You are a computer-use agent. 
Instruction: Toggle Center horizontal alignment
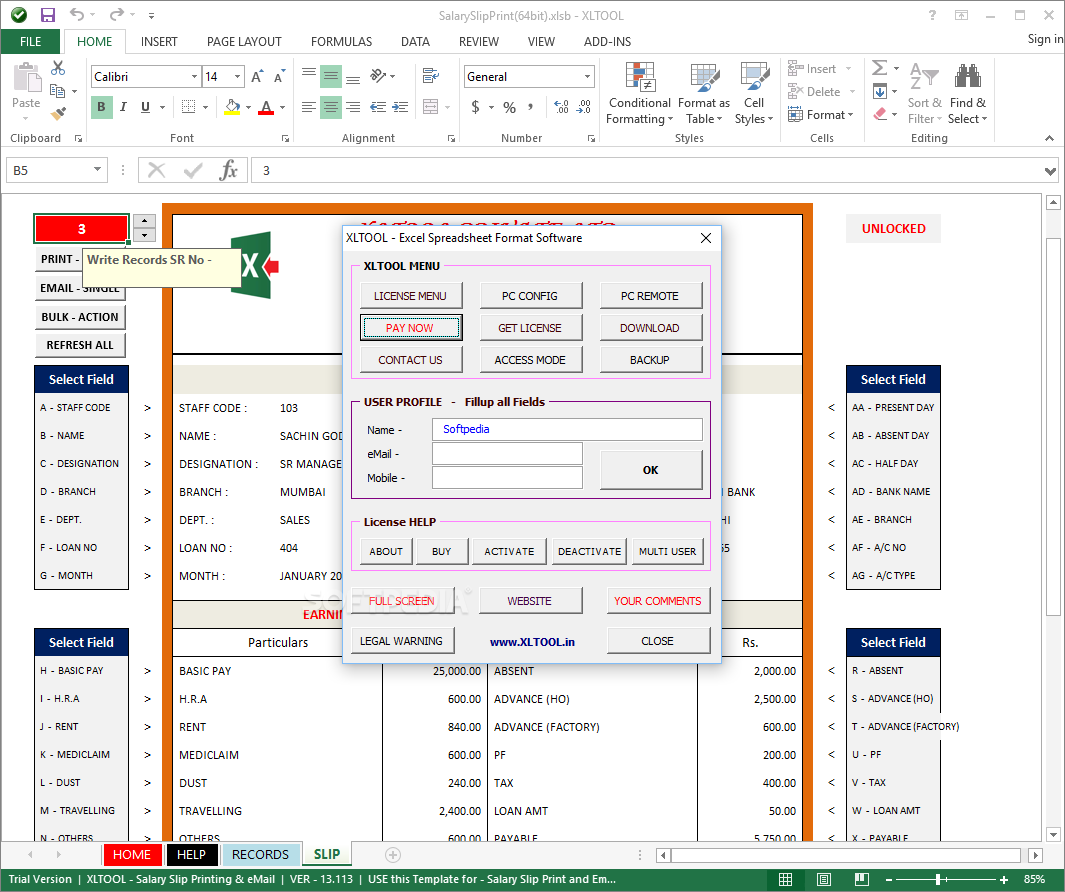331,107
